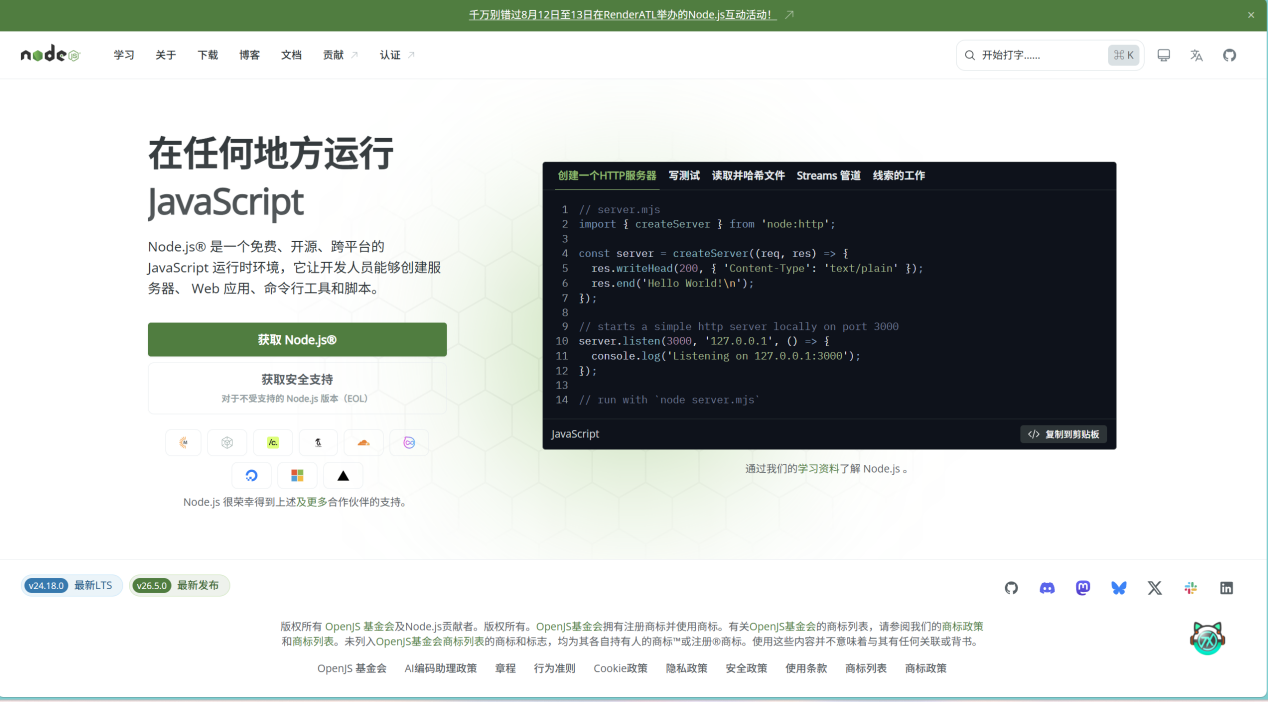Toggle the theme via the monitor icon

coord(1163,55)
